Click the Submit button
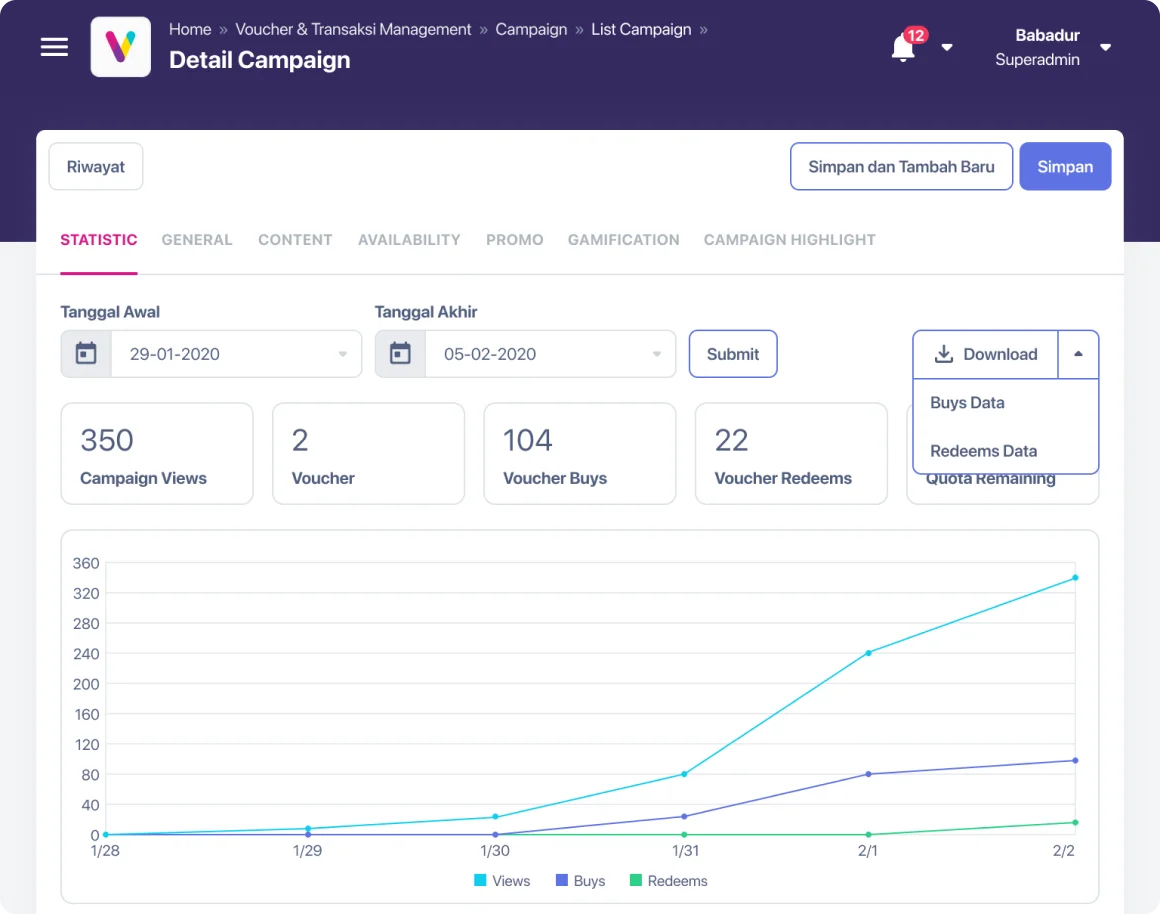This screenshot has height=914, width=1160. 732,354
